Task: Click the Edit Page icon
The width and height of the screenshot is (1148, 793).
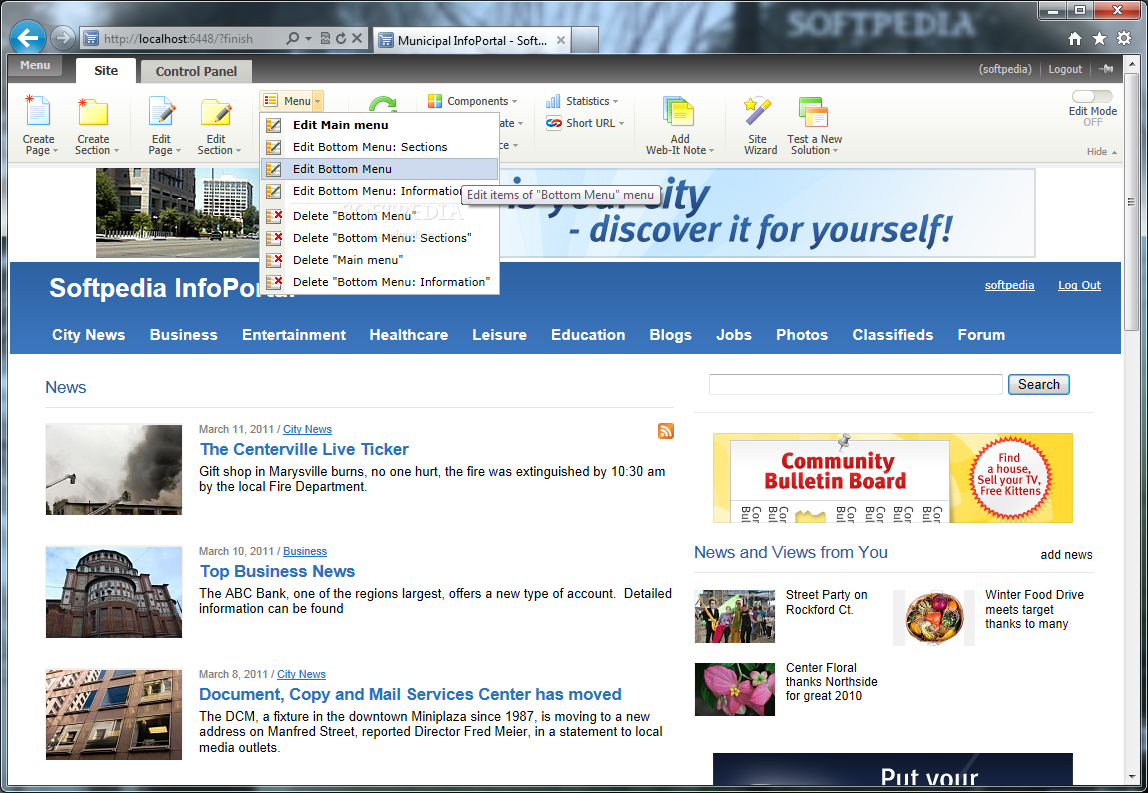Action: [x=162, y=111]
